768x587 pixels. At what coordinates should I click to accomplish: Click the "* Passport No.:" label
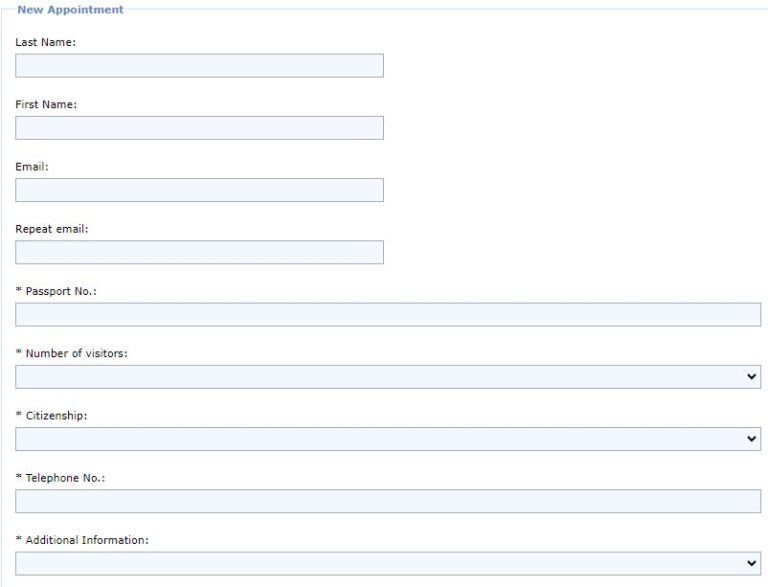[56, 291]
